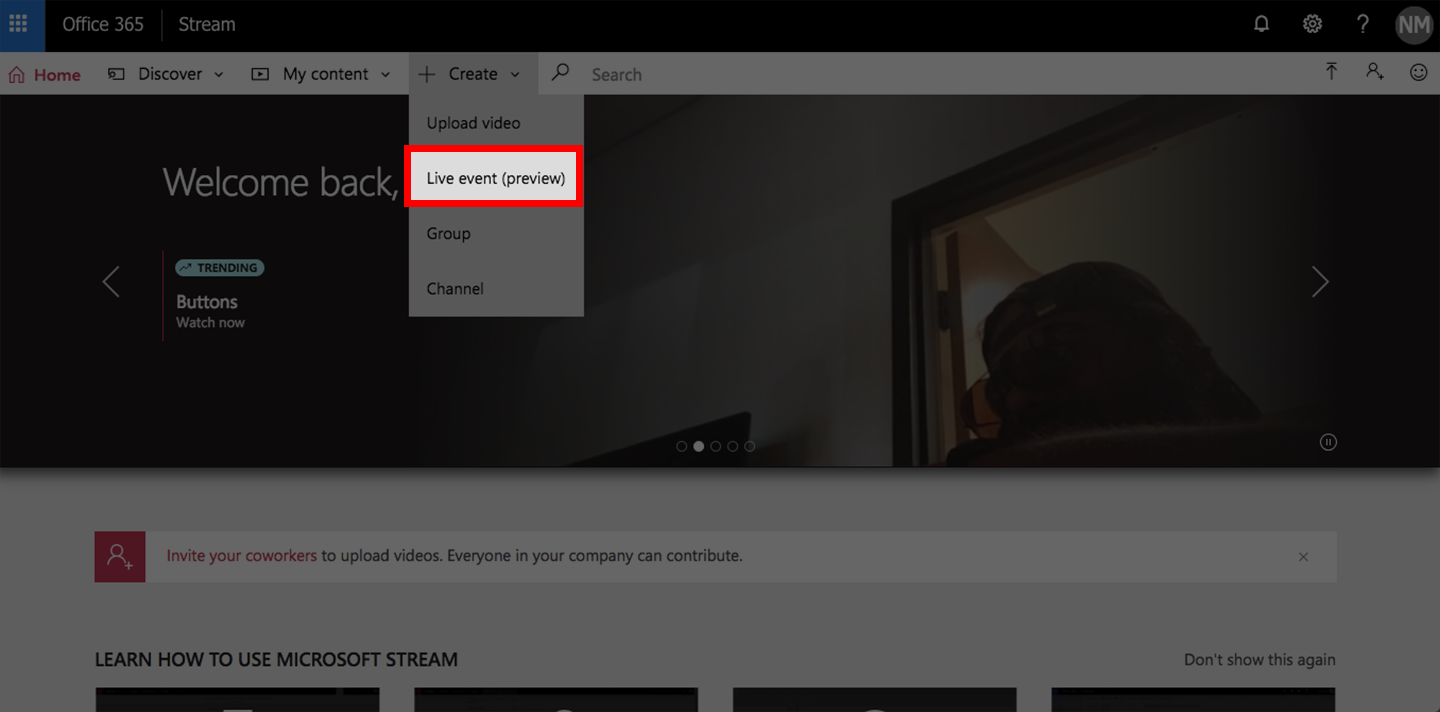Image resolution: width=1440 pixels, height=712 pixels.
Task: Open the Office 365 app launcher waffle
Action: (x=18, y=24)
